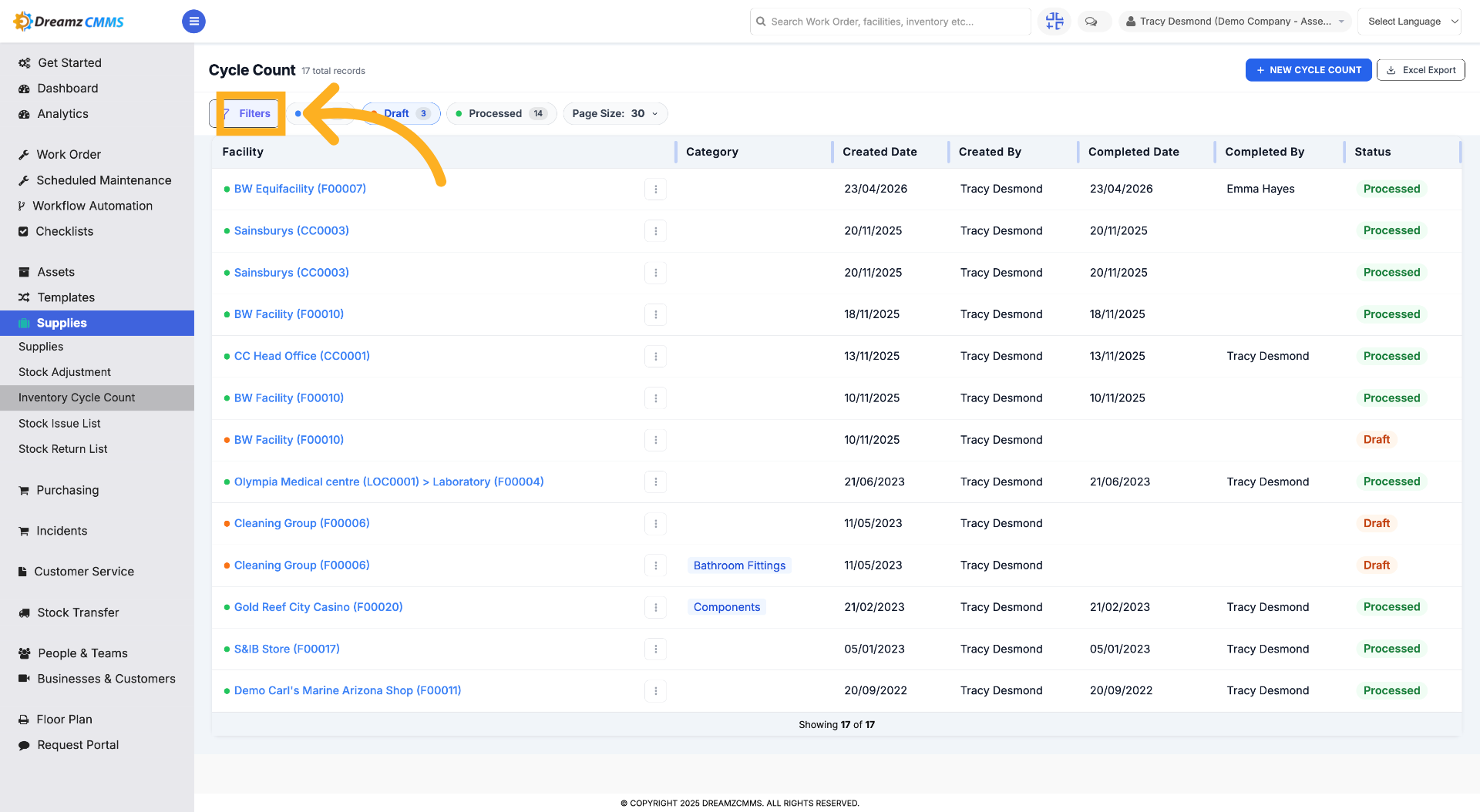Viewport: 1480px width, 812px height.
Task: Open Olympia Medical centre Laboratory link
Action: pyautogui.click(x=388, y=482)
